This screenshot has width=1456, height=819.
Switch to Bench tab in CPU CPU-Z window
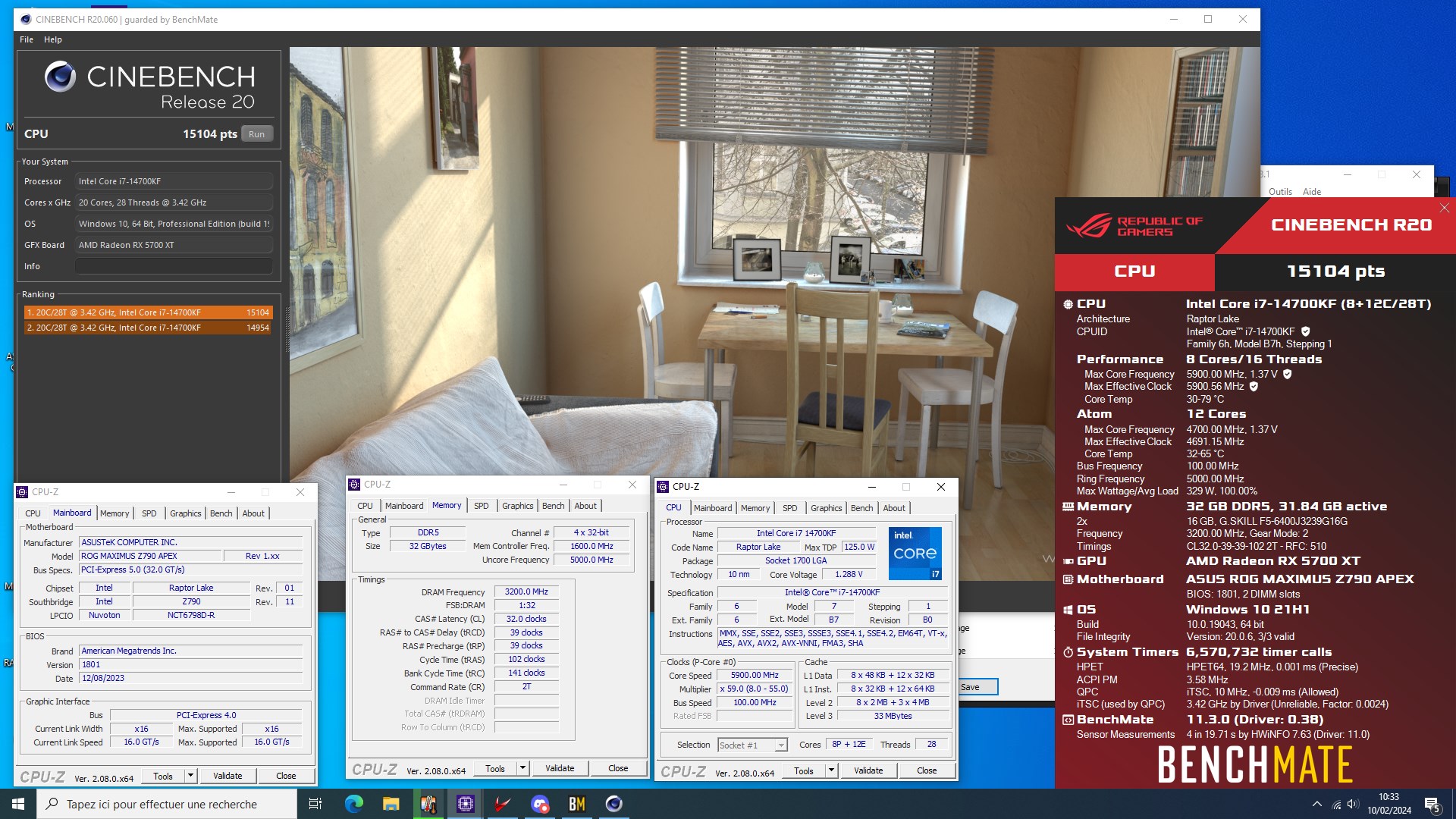coord(861,508)
